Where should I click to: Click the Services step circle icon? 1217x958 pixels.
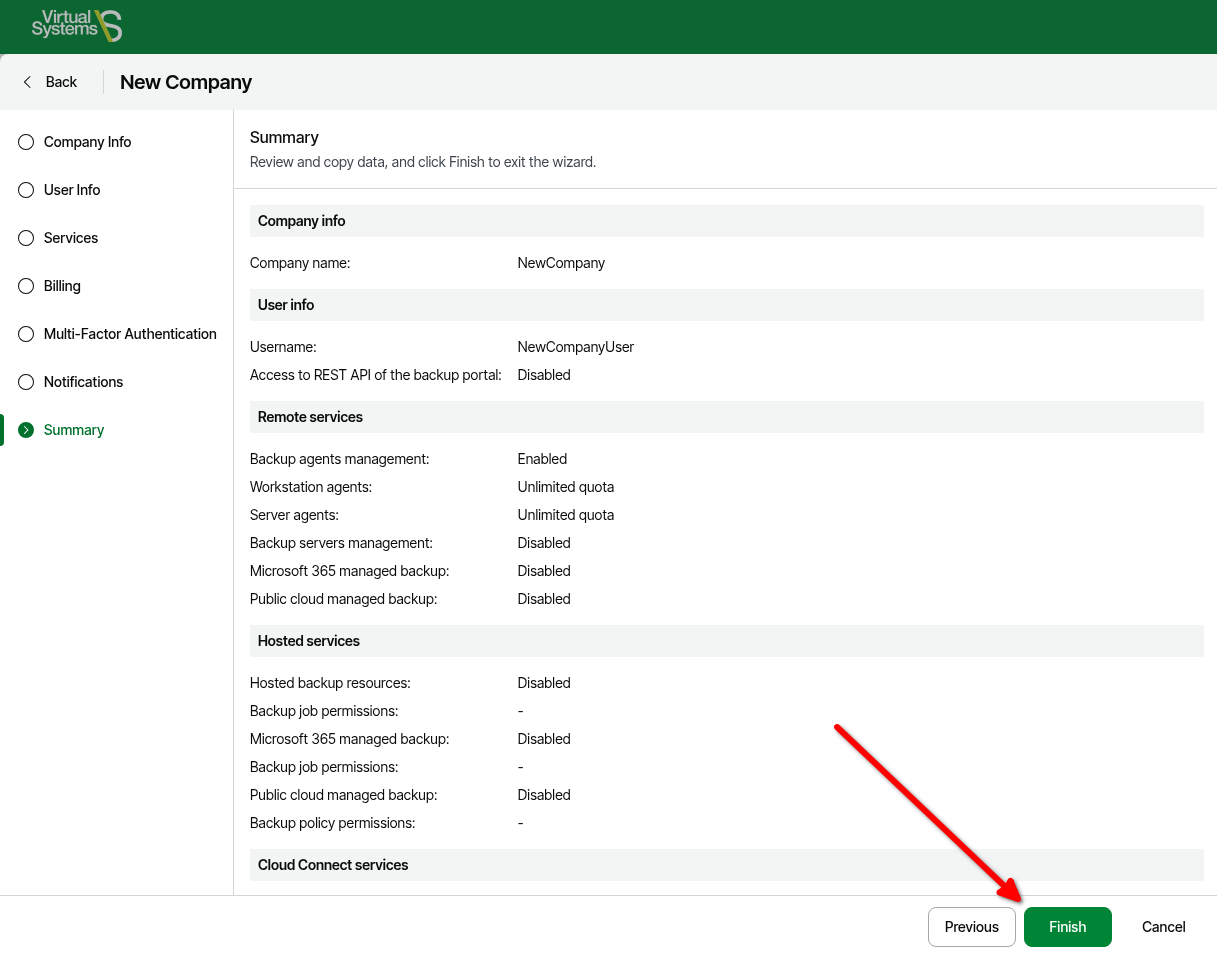tap(26, 238)
